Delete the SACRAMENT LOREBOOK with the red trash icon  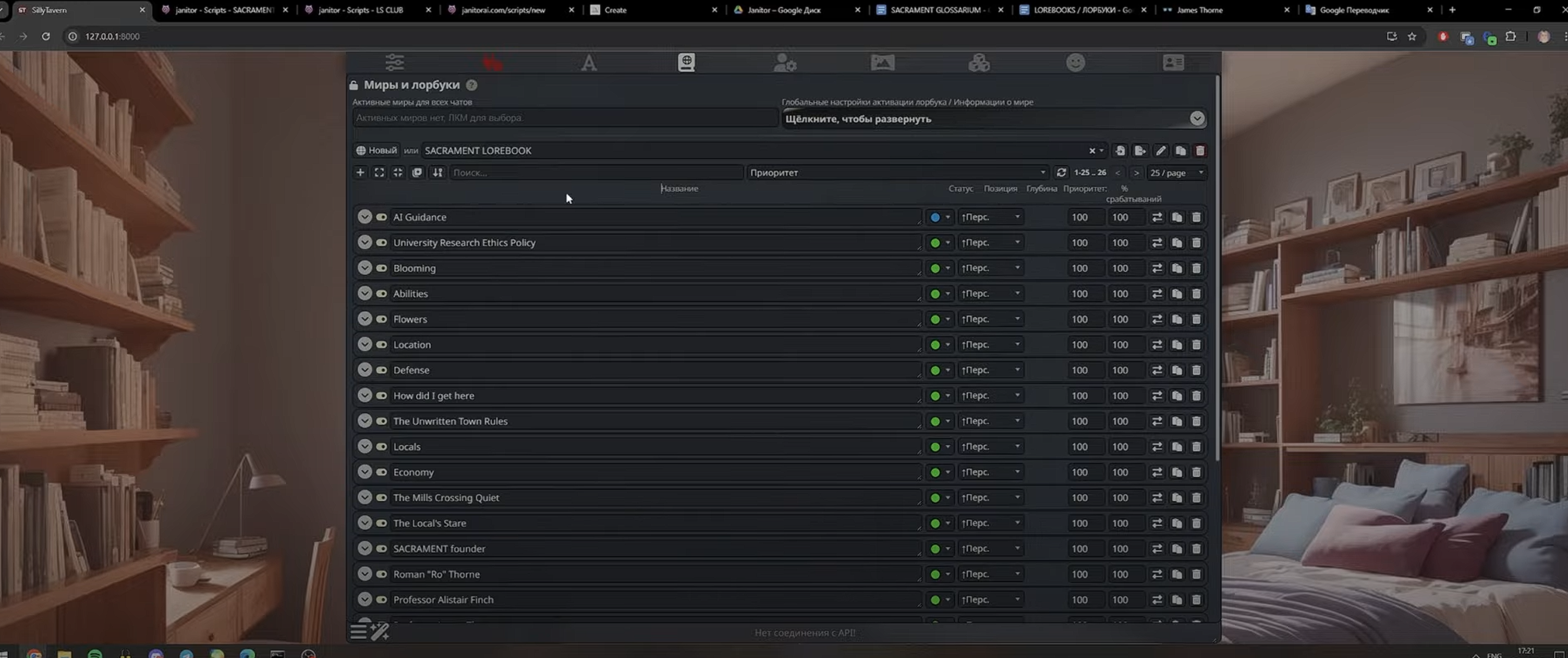1200,151
